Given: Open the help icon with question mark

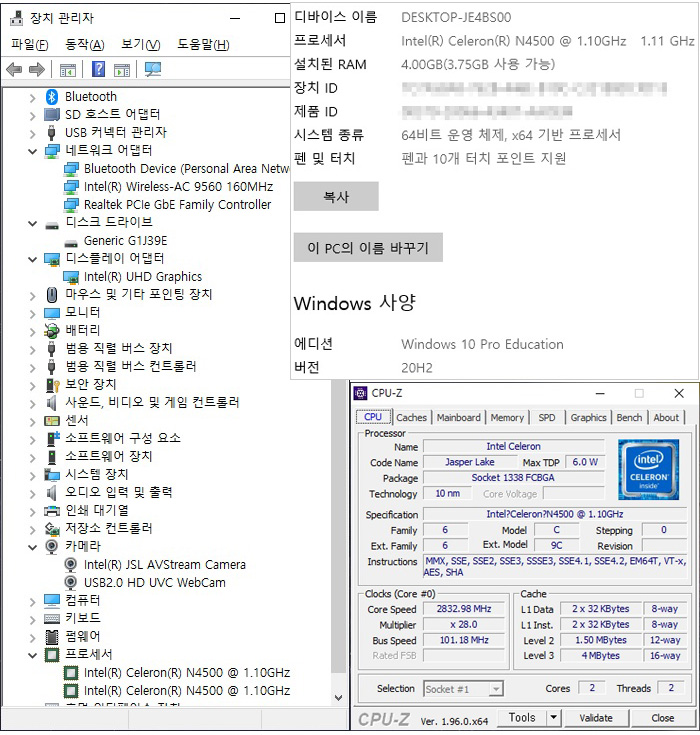Looking at the screenshot, I should pyautogui.click(x=98, y=69).
